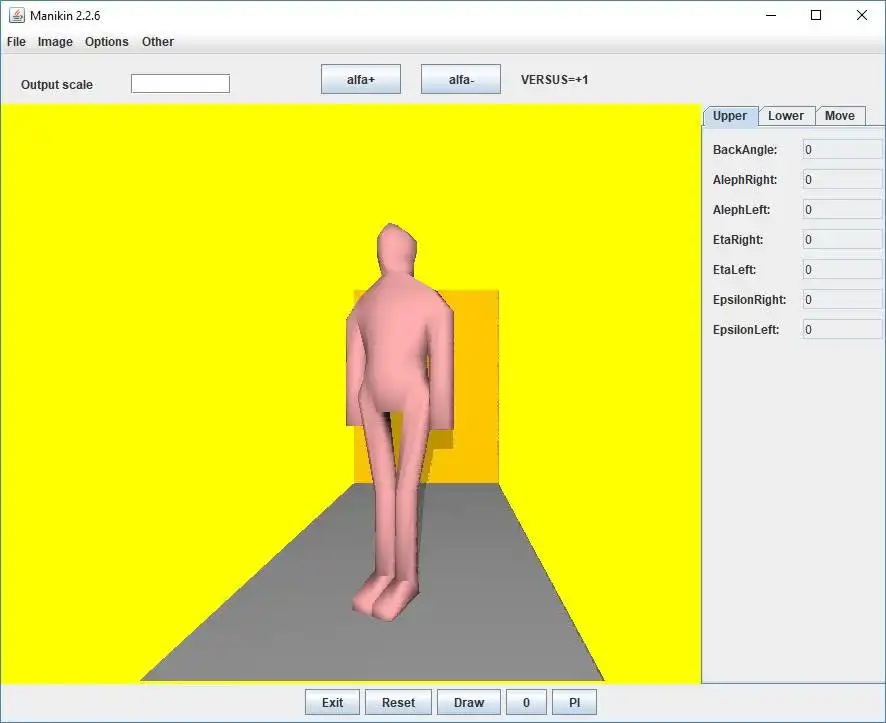Focus the EtaLeft input field
The width and height of the screenshot is (886, 723).
tap(842, 270)
